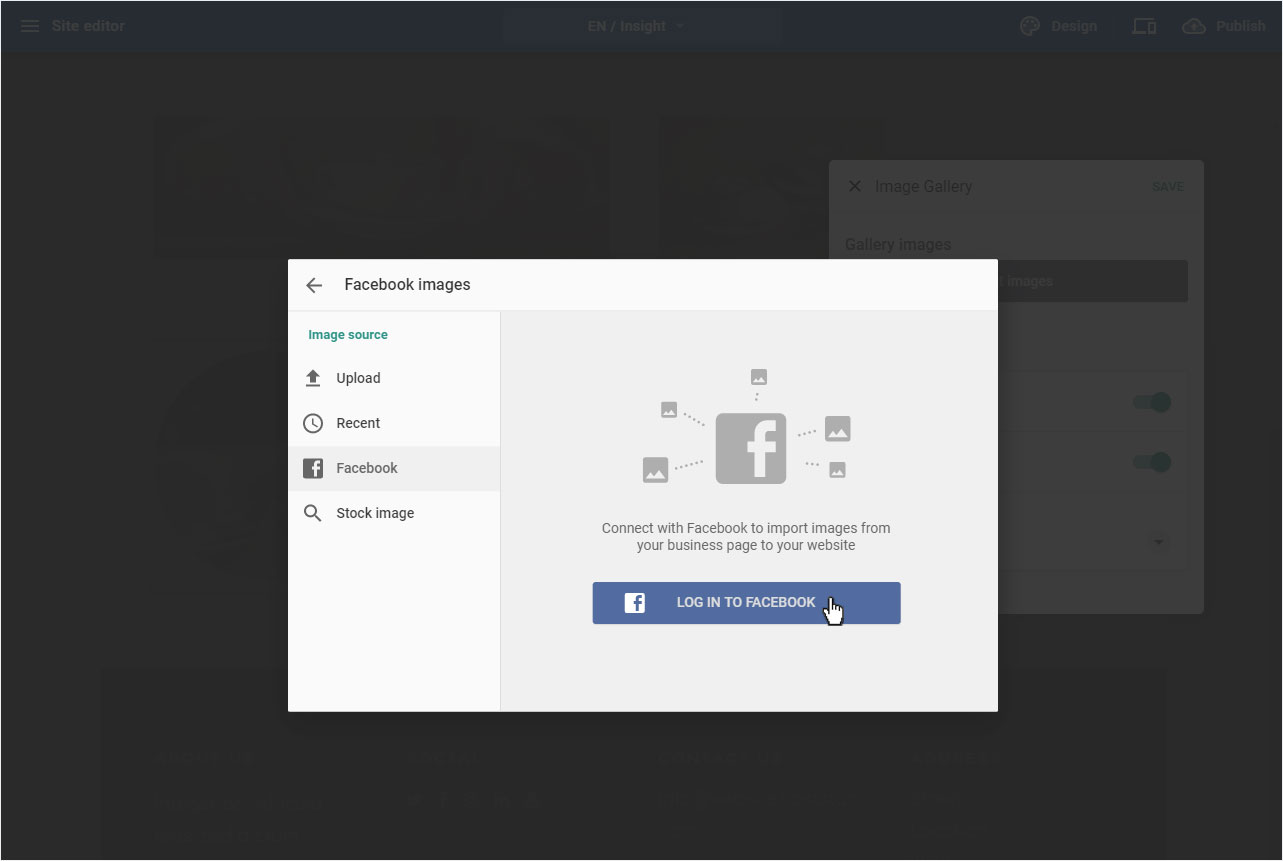Click the Image source heading
Screen dimensions: 1283x861
pos(348,335)
